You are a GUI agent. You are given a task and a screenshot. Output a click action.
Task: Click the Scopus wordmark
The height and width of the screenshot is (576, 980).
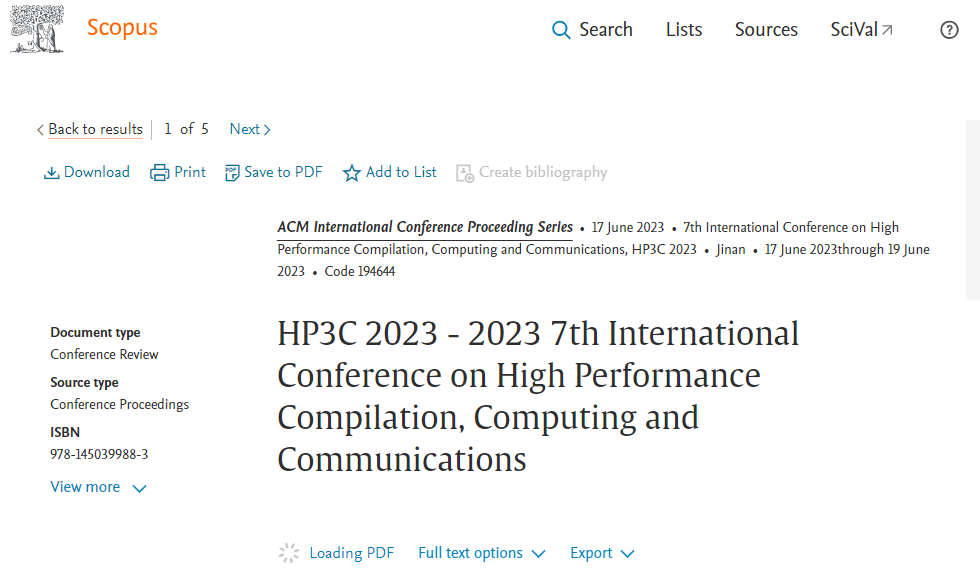pyautogui.click(x=122, y=28)
